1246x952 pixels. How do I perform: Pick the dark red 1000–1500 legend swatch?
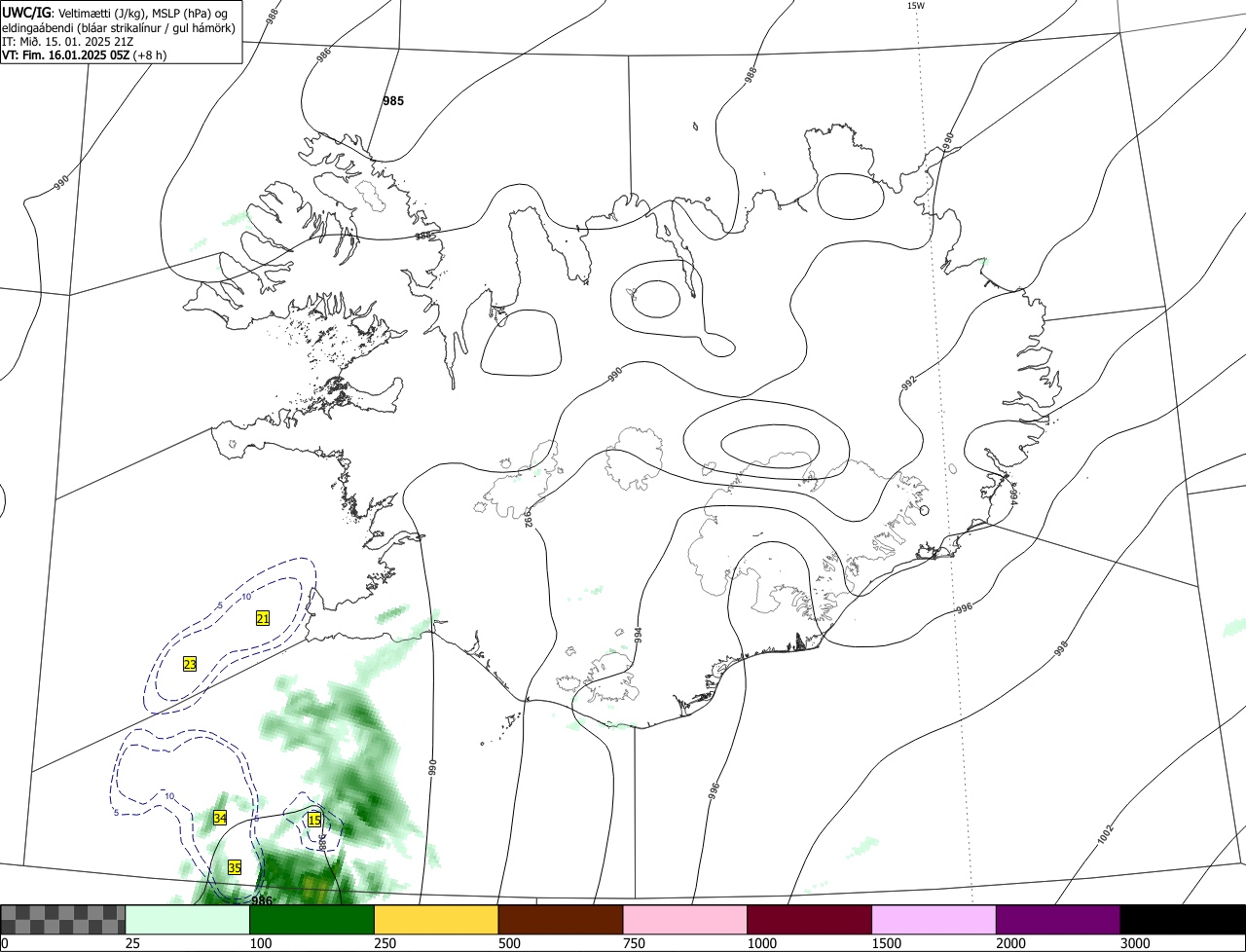pos(810,920)
